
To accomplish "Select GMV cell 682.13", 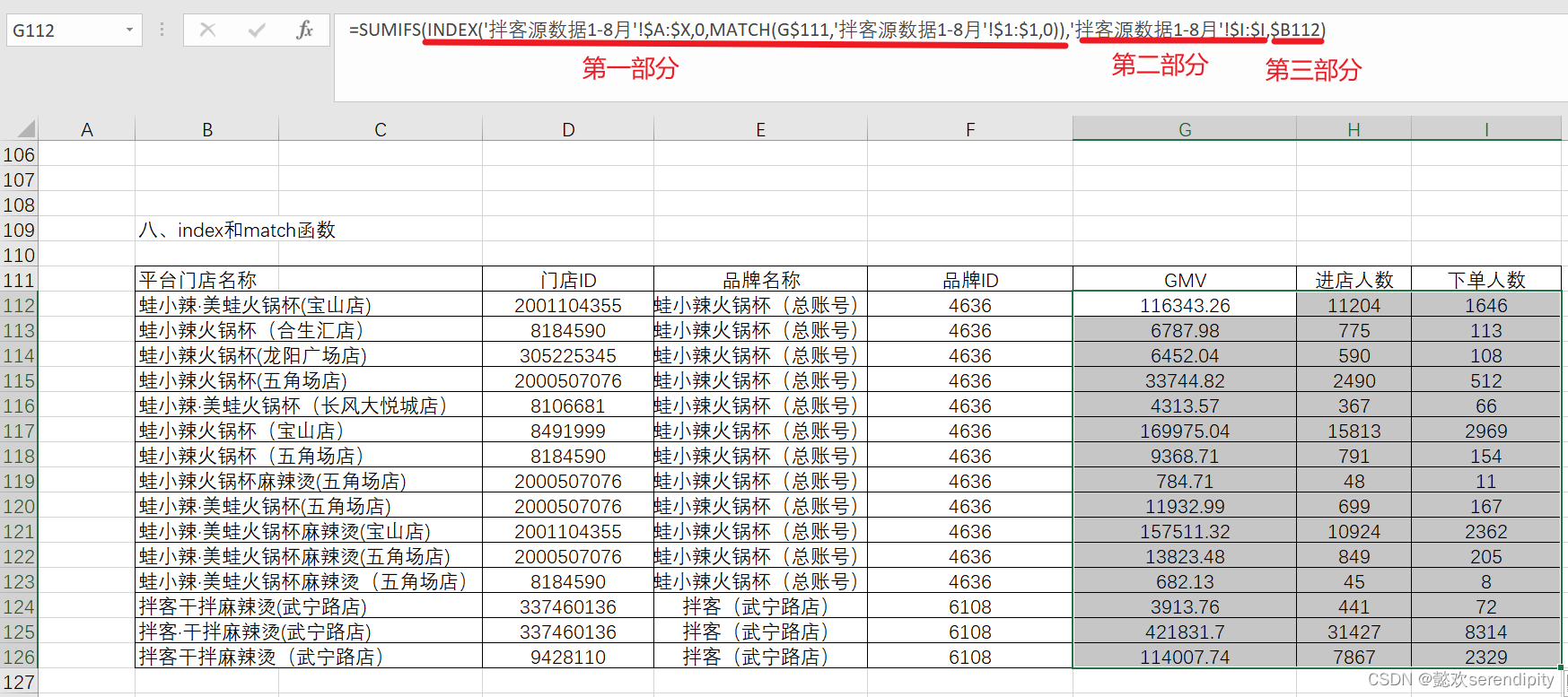I will tap(1185, 581).
